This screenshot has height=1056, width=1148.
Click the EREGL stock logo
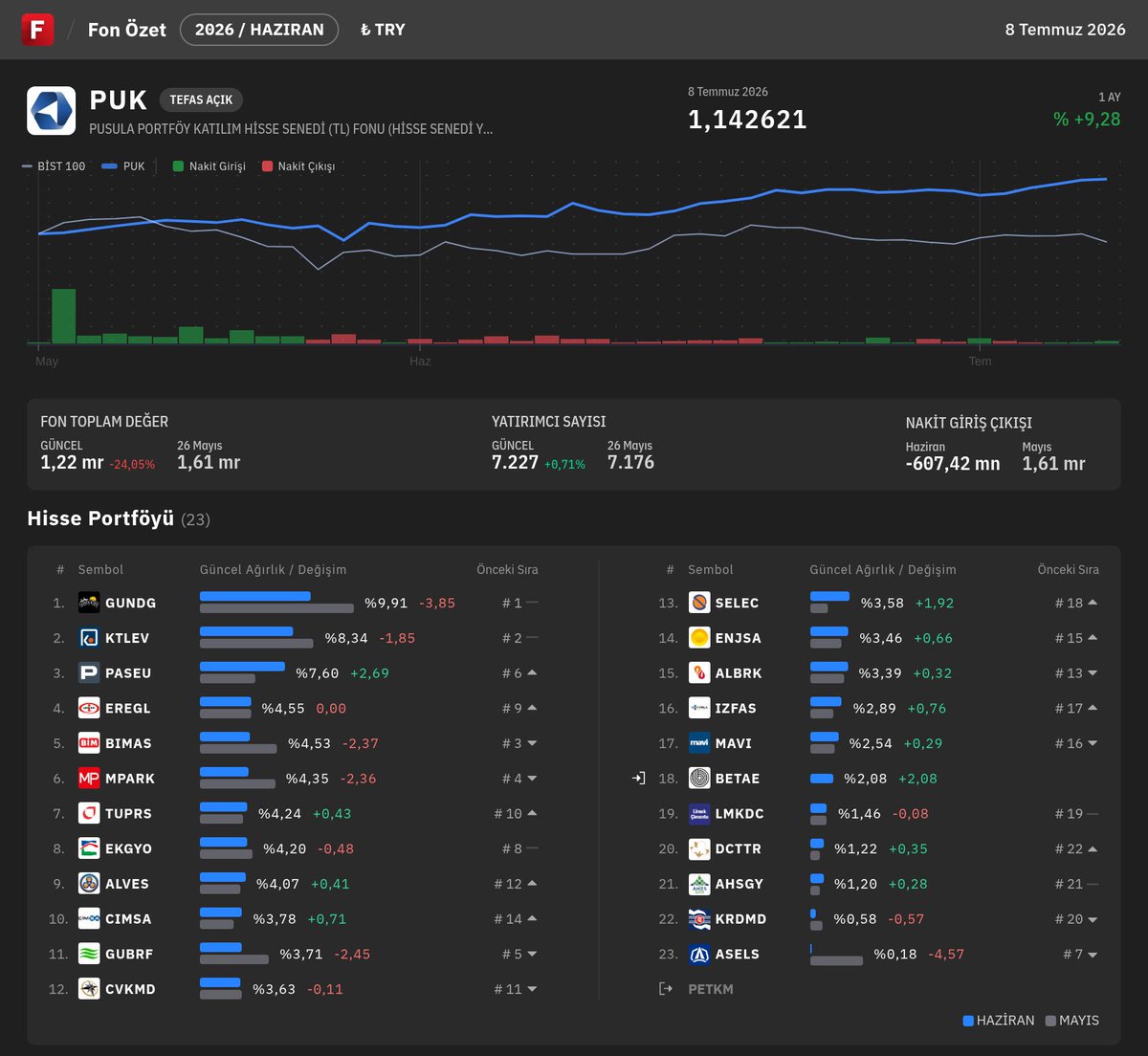89,708
